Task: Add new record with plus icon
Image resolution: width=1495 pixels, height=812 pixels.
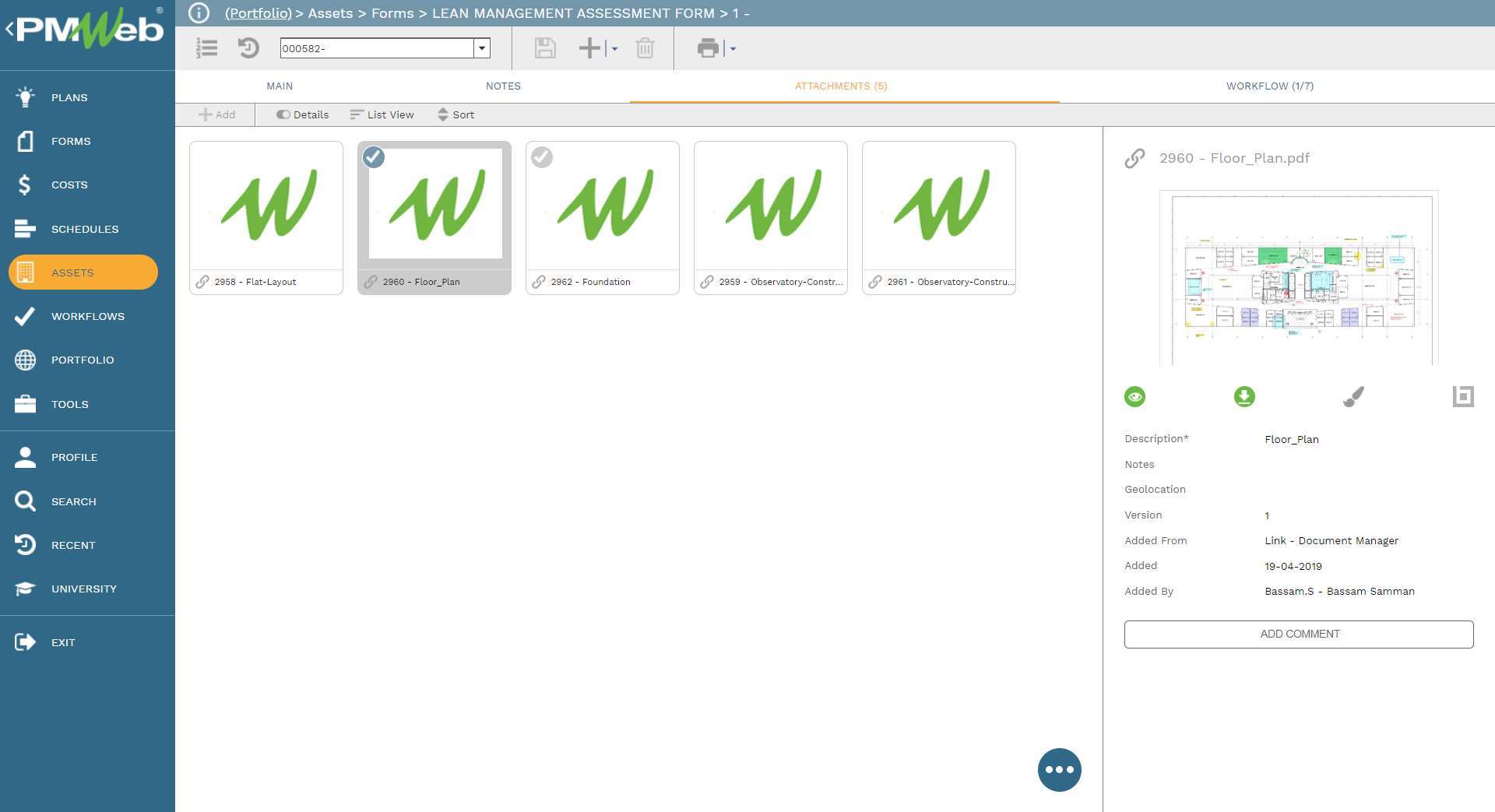Action: click(589, 48)
